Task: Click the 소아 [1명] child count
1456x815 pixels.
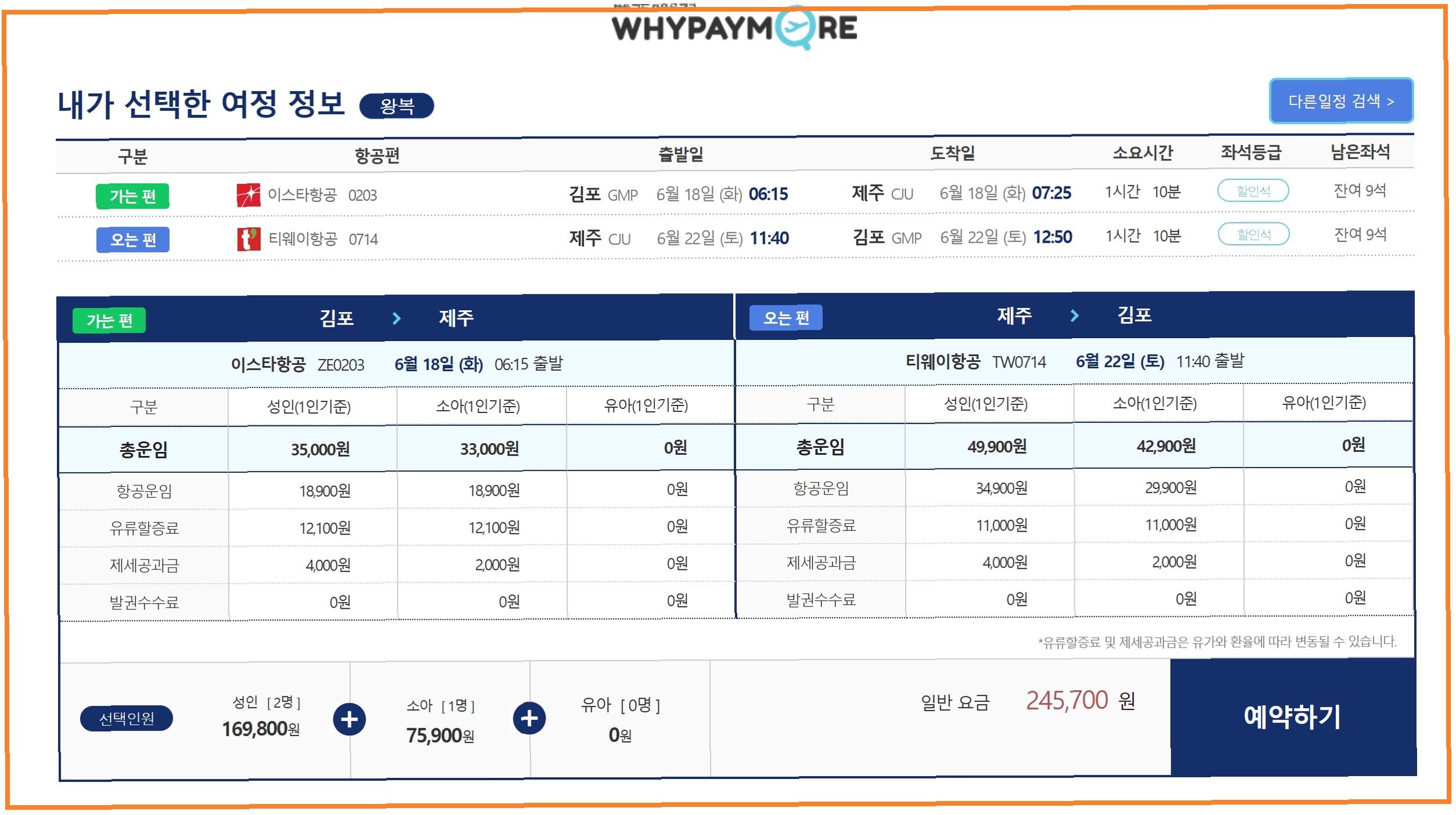Action: (x=440, y=706)
